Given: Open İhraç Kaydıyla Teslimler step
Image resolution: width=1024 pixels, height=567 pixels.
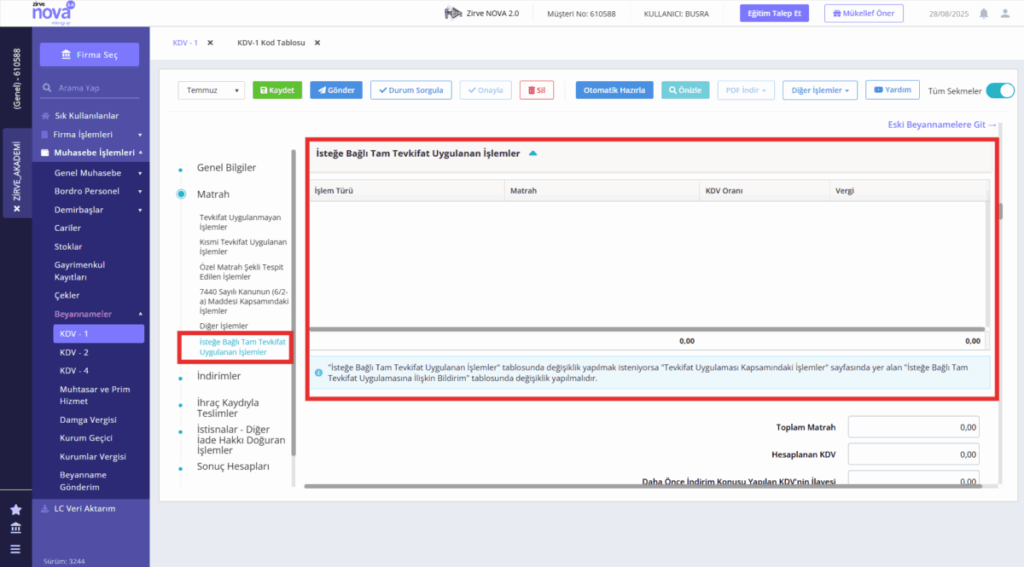Looking at the screenshot, I should [x=228, y=408].
